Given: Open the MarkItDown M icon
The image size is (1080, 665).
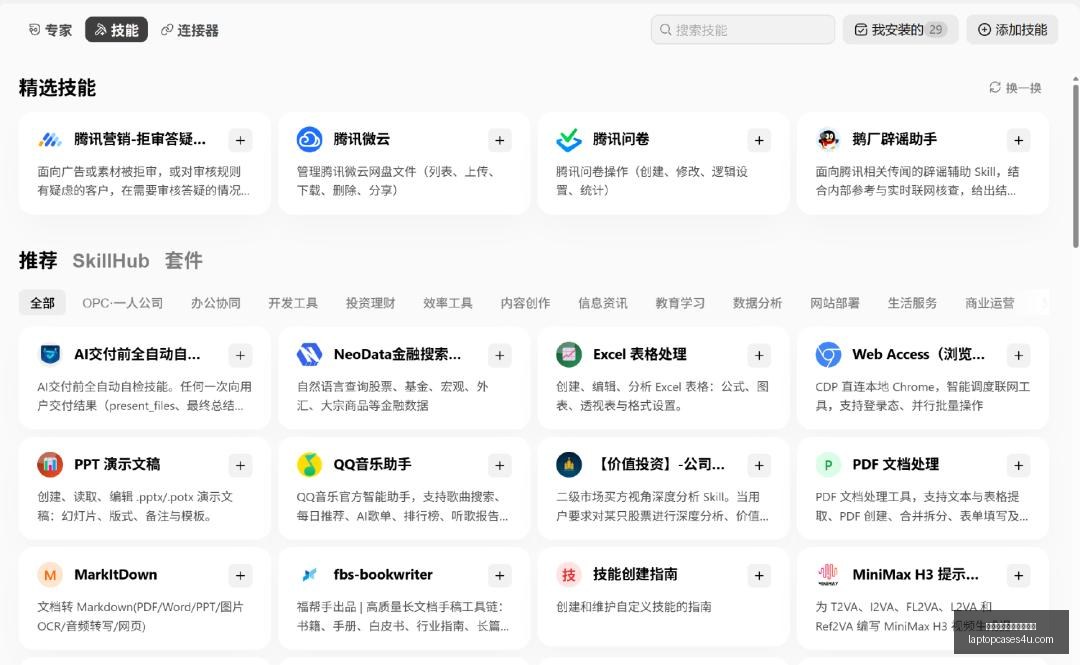Looking at the screenshot, I should click(x=50, y=575).
